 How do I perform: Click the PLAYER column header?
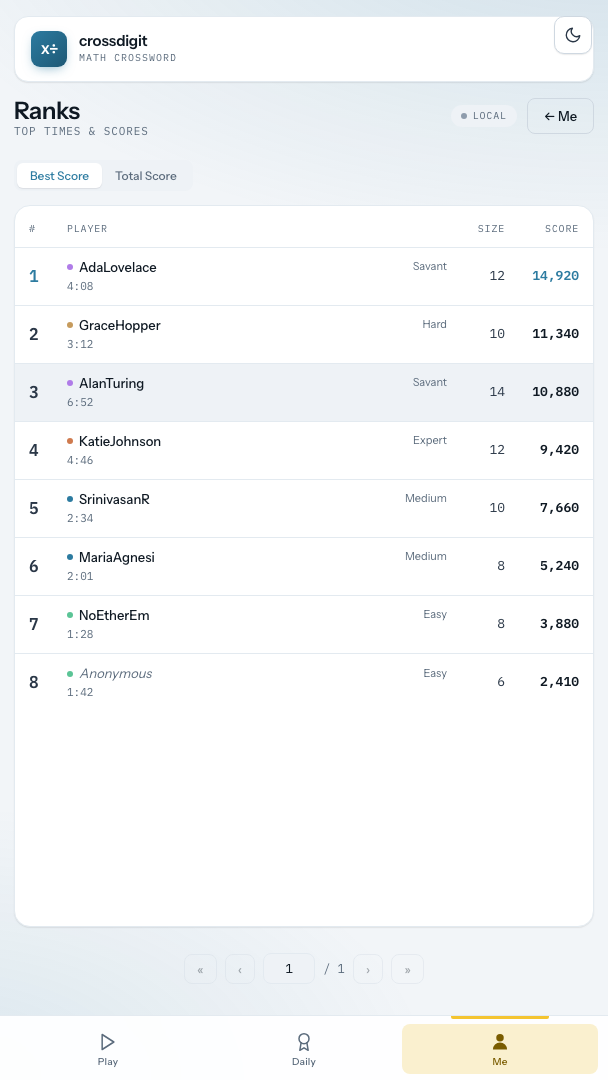tap(87, 229)
